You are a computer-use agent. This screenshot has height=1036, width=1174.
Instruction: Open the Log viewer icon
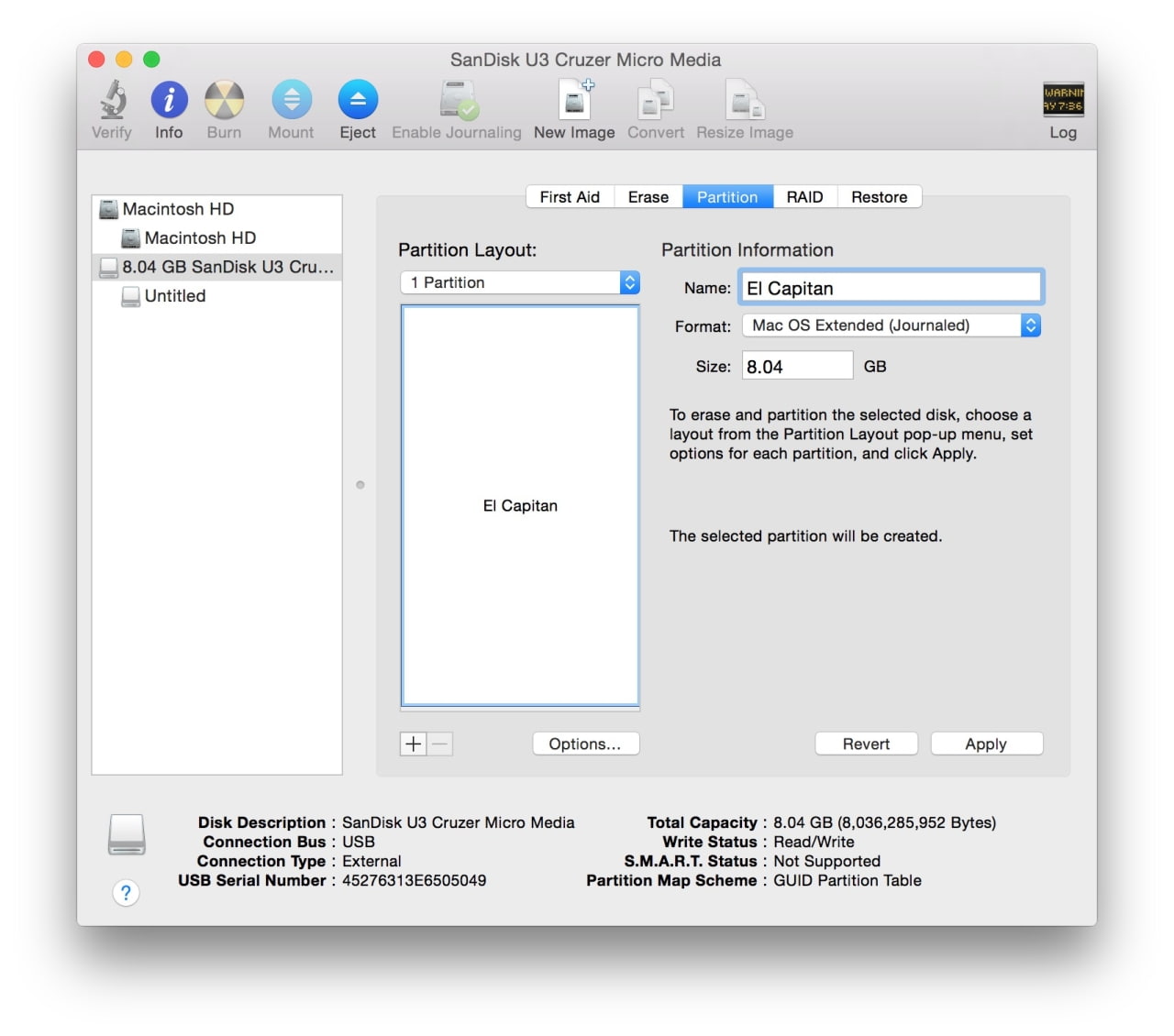point(1062,101)
